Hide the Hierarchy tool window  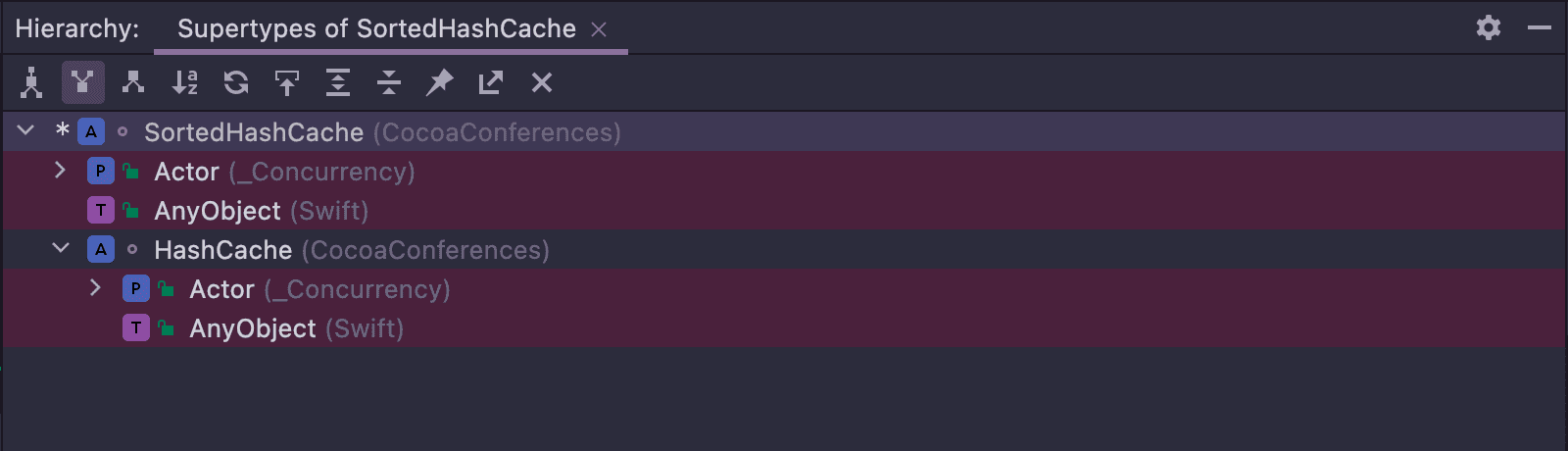pyautogui.click(x=1540, y=27)
